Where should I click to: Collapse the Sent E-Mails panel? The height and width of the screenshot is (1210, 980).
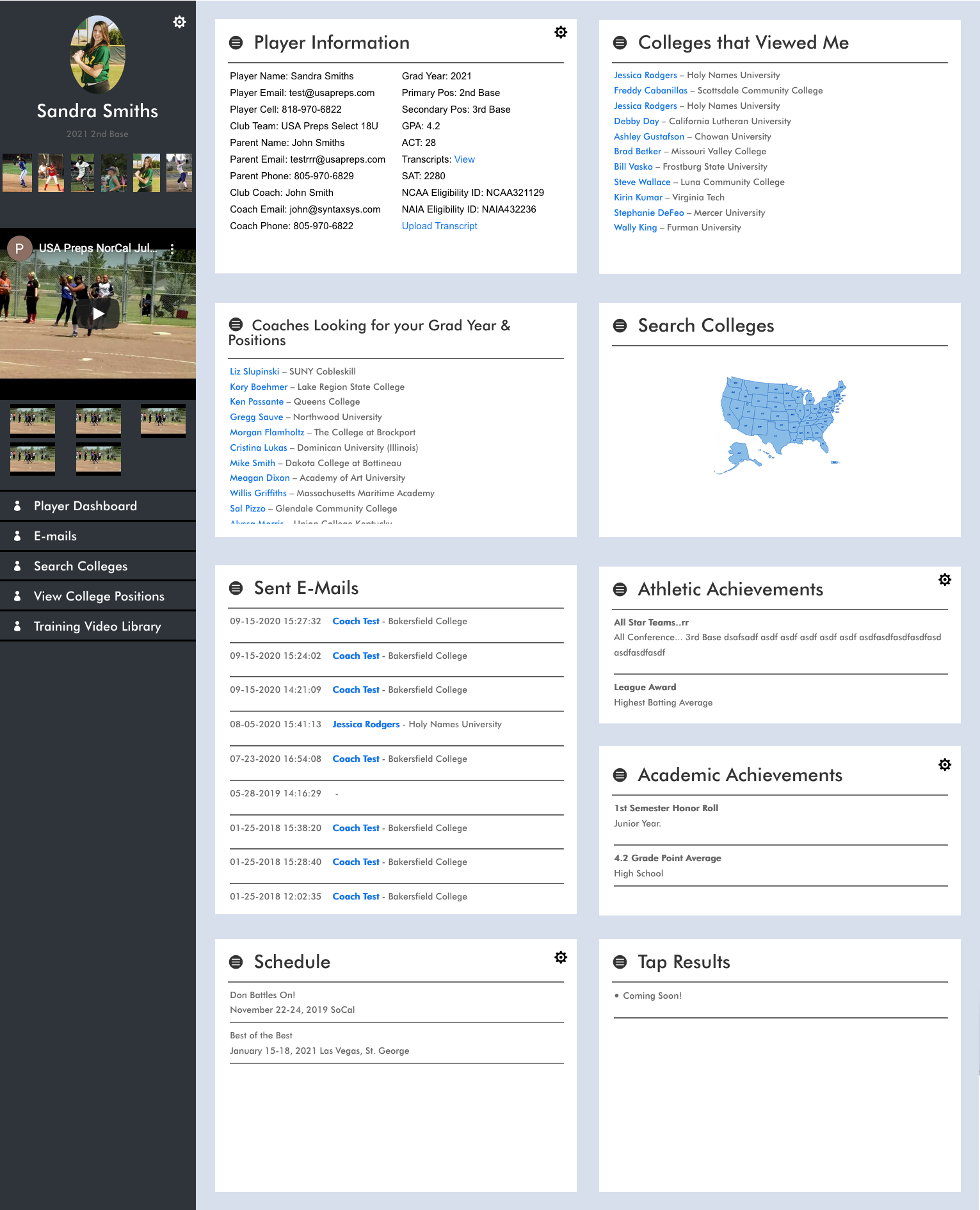click(x=236, y=588)
